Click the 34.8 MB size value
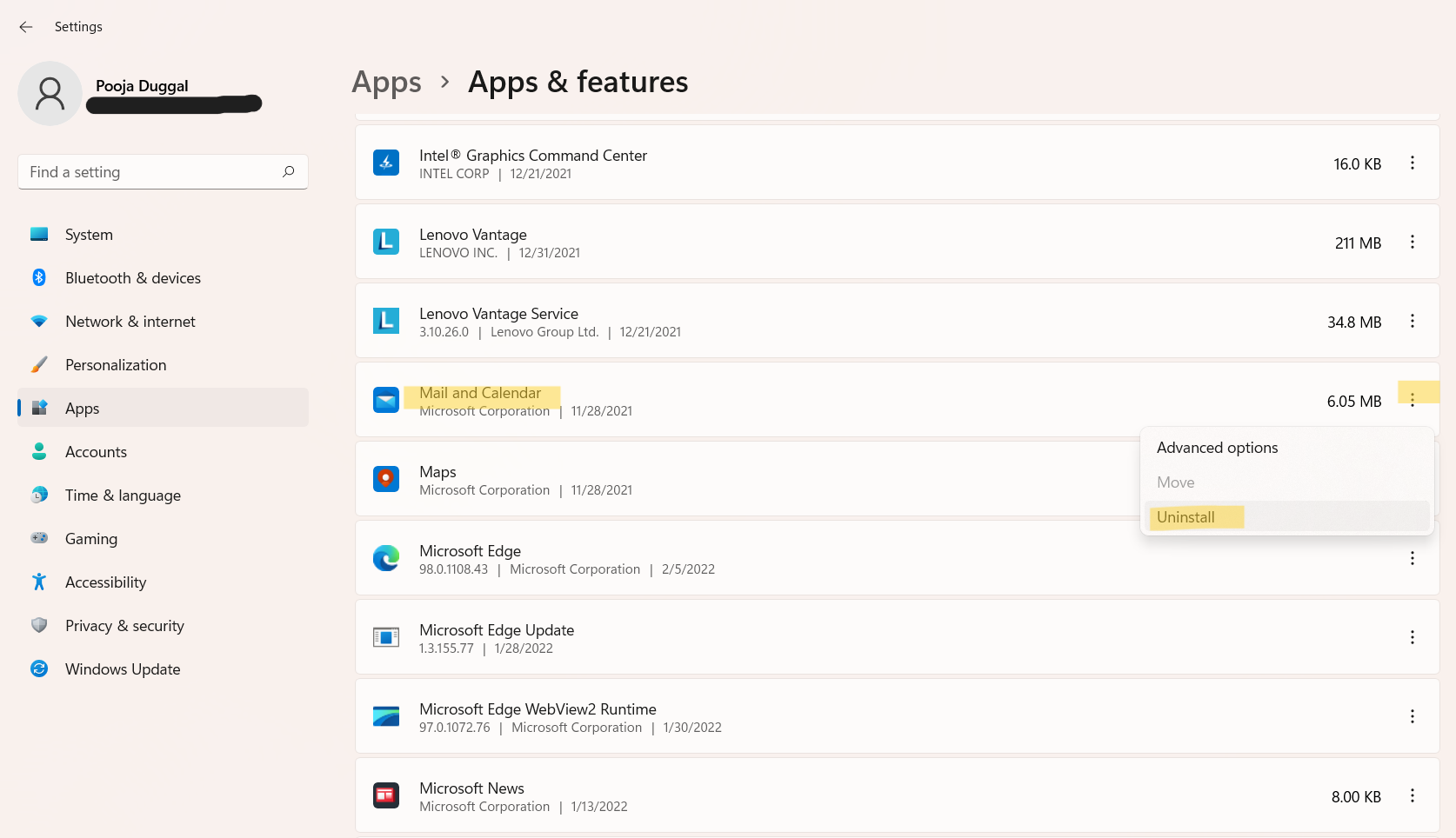Screen dimensions: 1456x838 click(x=1354, y=323)
